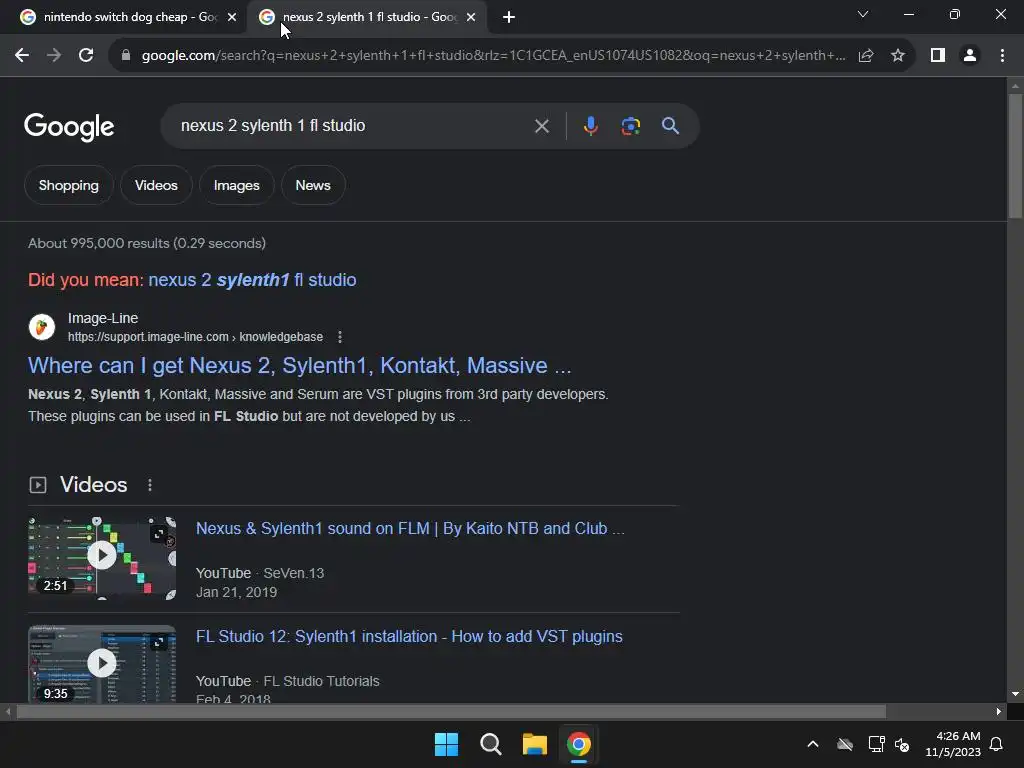Open the Nexus & Sylenth1 sound on FLM video
Image resolution: width=1024 pixels, height=768 pixels.
410,528
